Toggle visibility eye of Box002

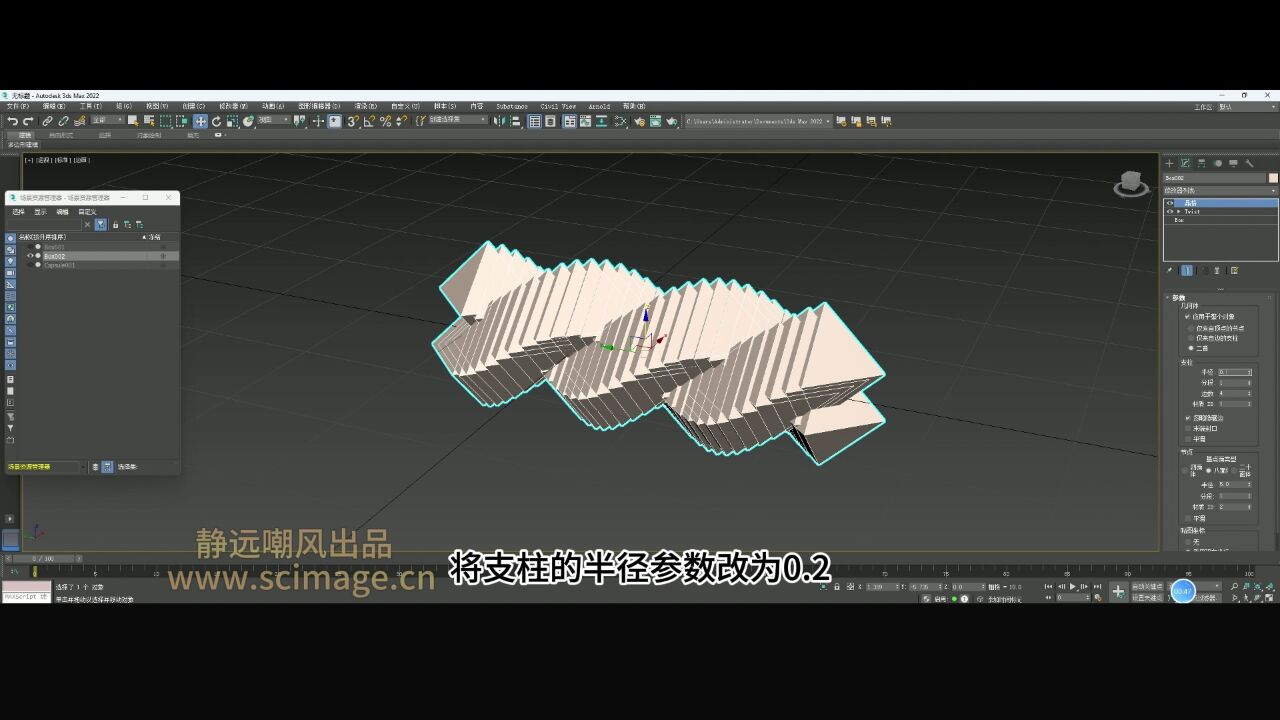coord(30,256)
